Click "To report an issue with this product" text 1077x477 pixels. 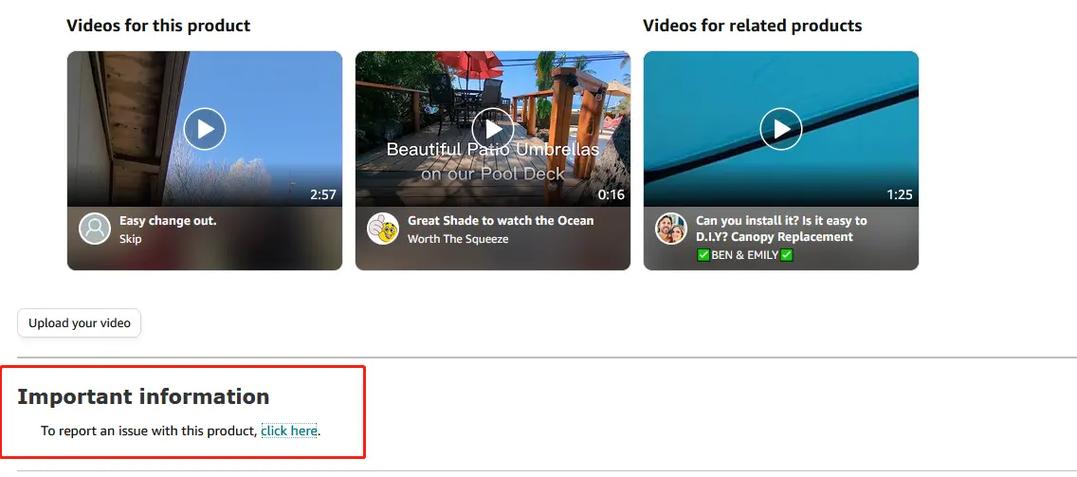click(x=149, y=431)
